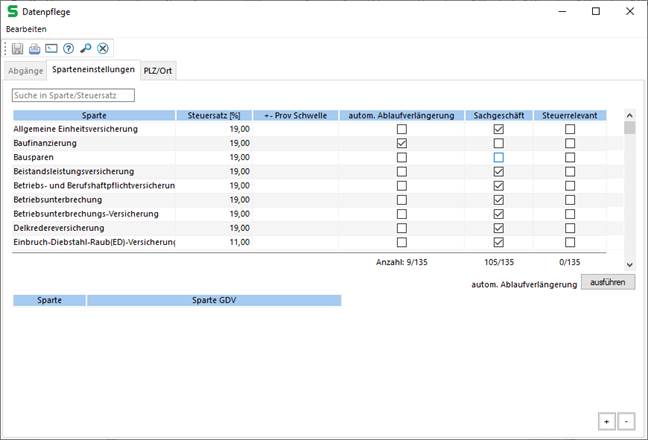This screenshot has height=440, width=648.
Task: Click the circled X close icon in toolbar
Action: point(103,48)
